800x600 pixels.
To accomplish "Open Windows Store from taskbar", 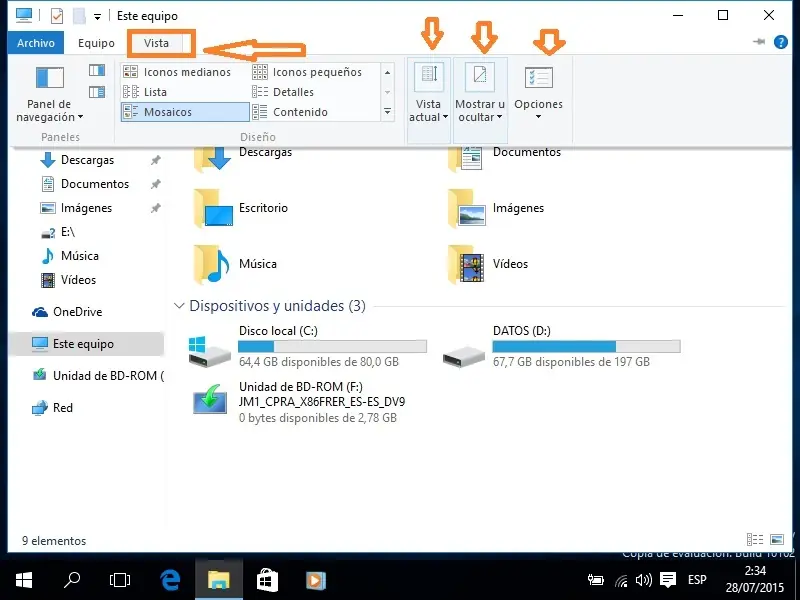I will (267, 580).
